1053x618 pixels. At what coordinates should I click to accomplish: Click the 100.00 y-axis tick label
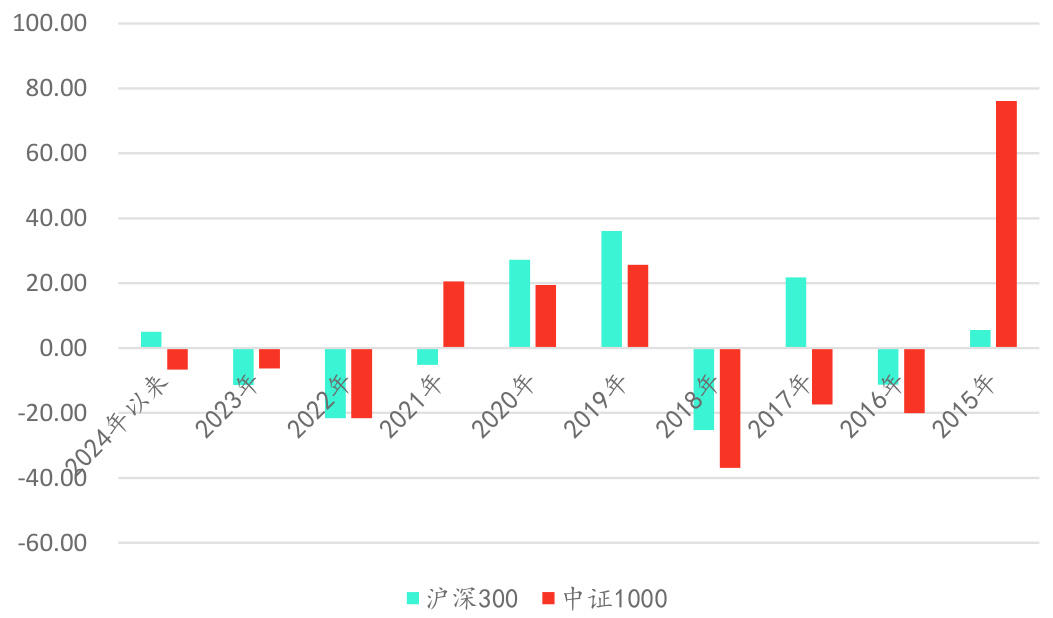point(49,24)
